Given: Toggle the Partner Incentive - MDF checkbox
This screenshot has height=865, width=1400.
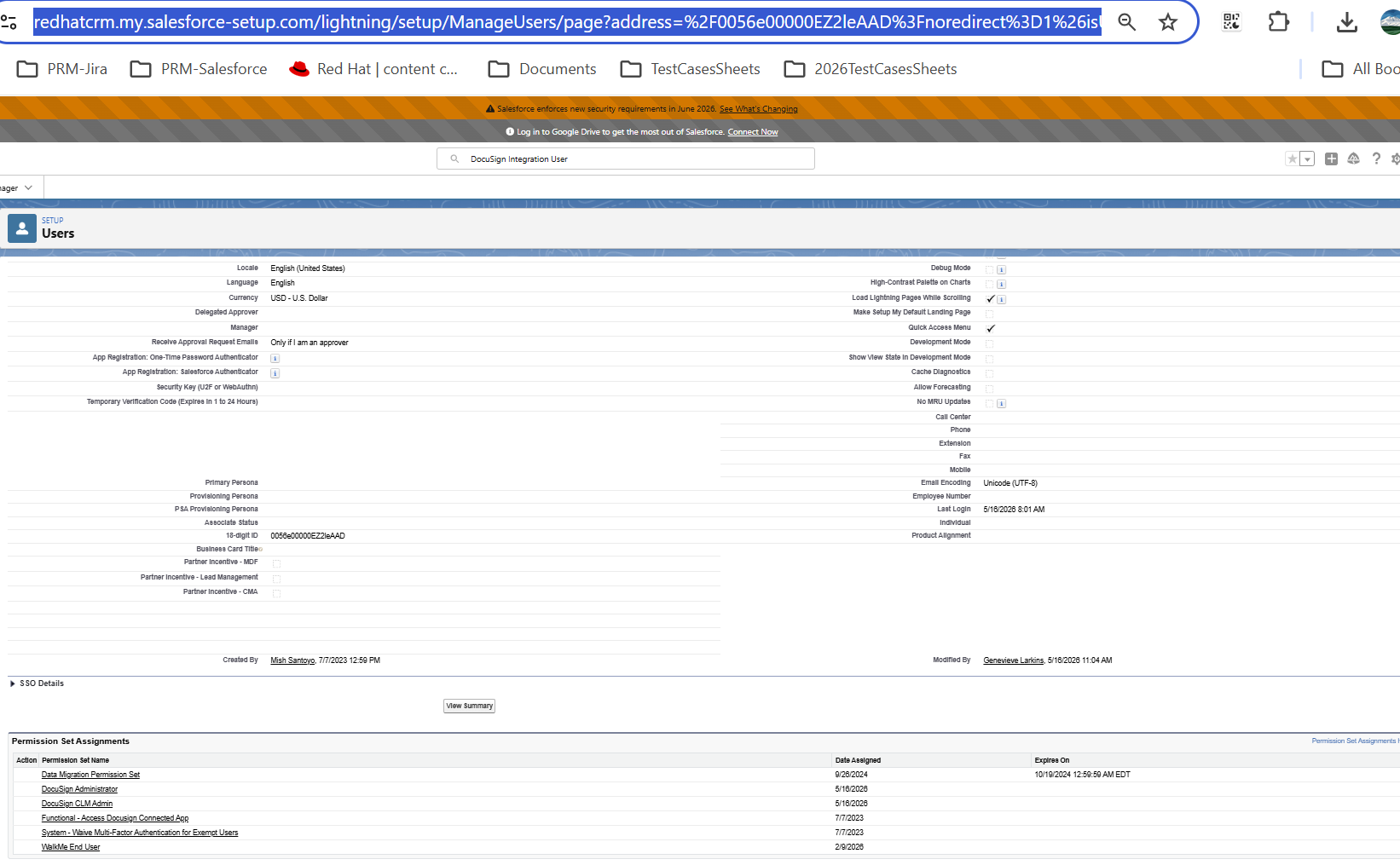Looking at the screenshot, I should tap(276, 563).
